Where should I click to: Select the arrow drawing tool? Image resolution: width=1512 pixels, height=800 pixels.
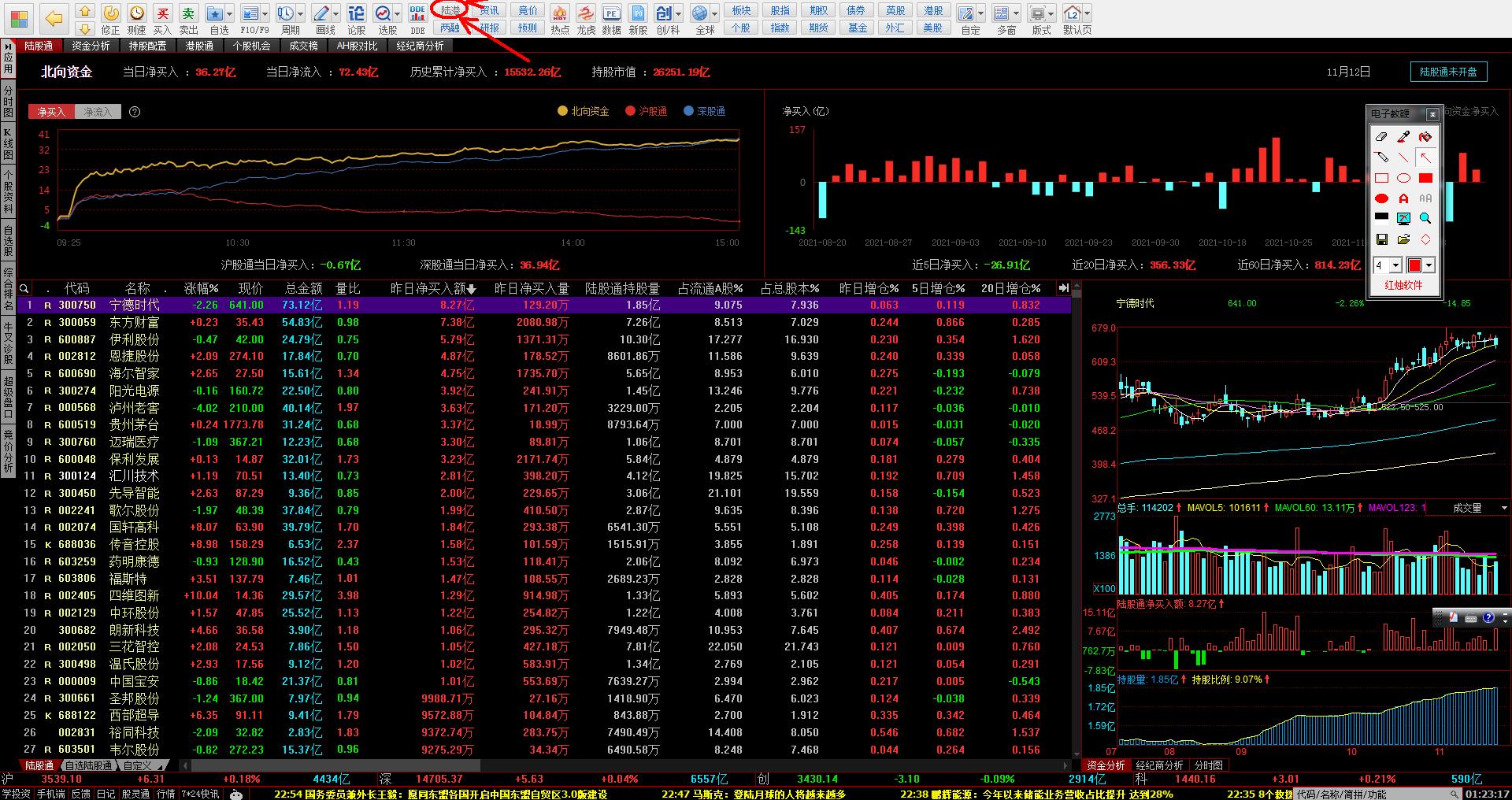pos(1425,157)
